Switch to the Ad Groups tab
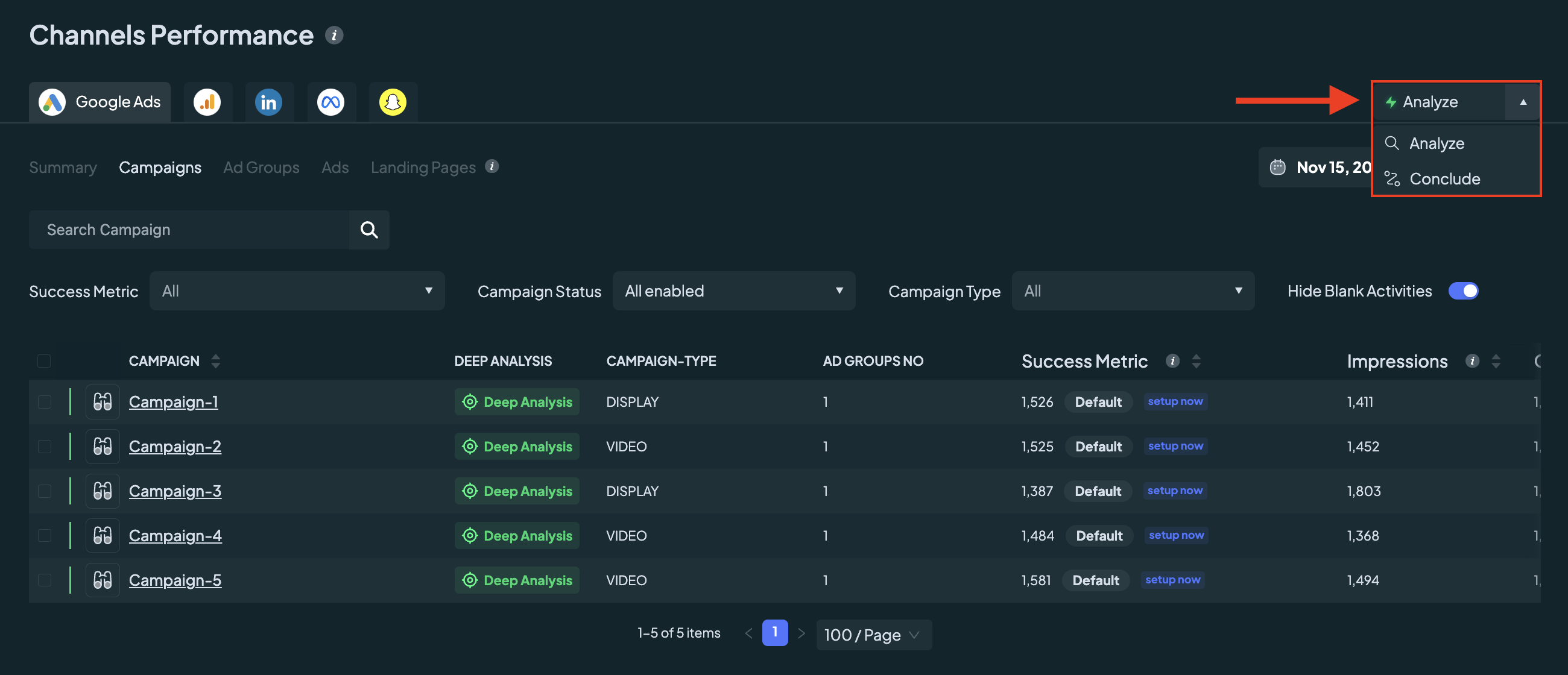The width and height of the screenshot is (1568, 675). point(261,167)
